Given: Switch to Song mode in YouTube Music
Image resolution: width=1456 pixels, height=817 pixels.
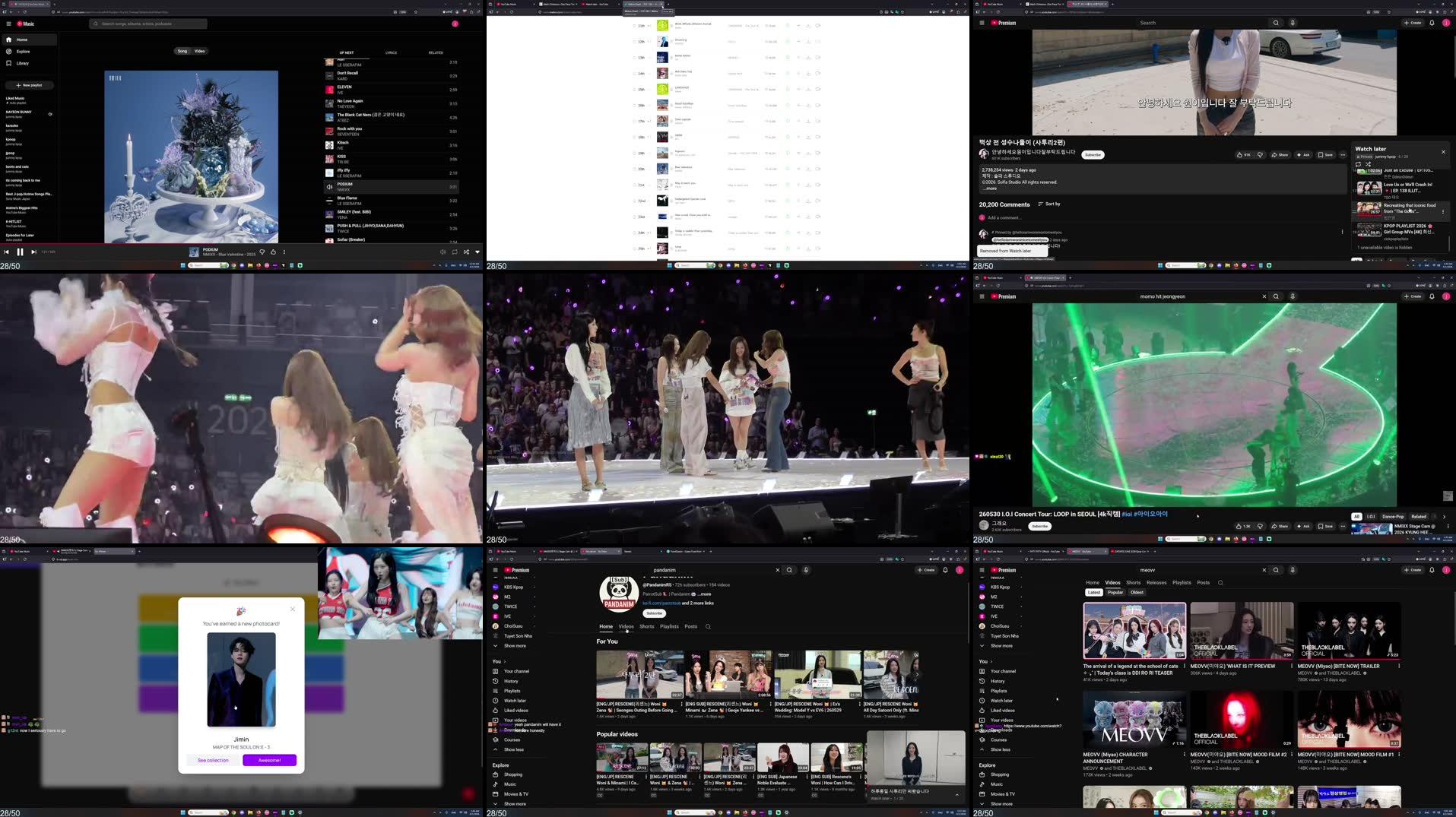Looking at the screenshot, I should pyautogui.click(x=182, y=52).
